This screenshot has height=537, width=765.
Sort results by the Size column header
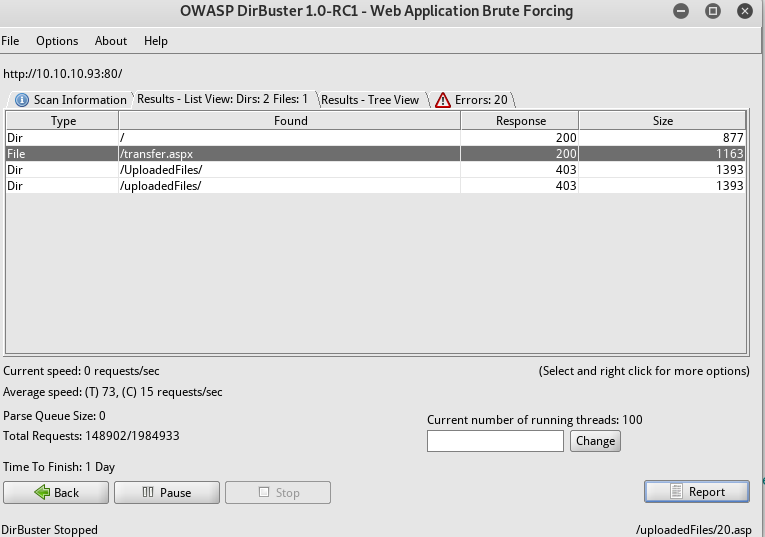click(x=662, y=121)
